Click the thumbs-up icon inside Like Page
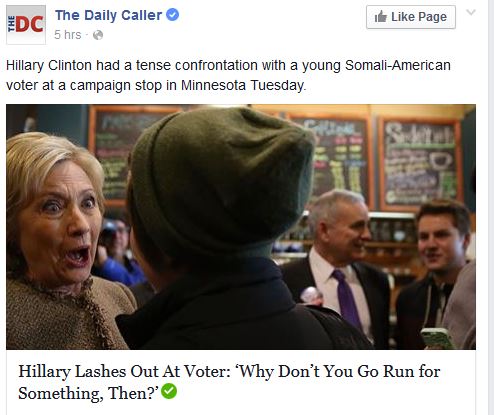This screenshot has width=494, height=415. point(381,17)
